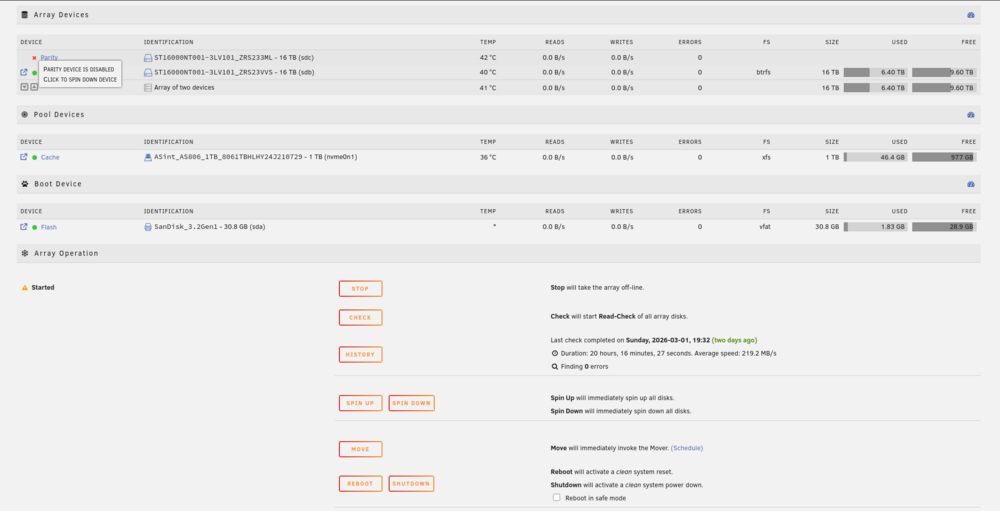Screen dimensions: 1000x511
Task: Select the SanDisk_3.2Gen1 identification text
Action: pos(210,226)
